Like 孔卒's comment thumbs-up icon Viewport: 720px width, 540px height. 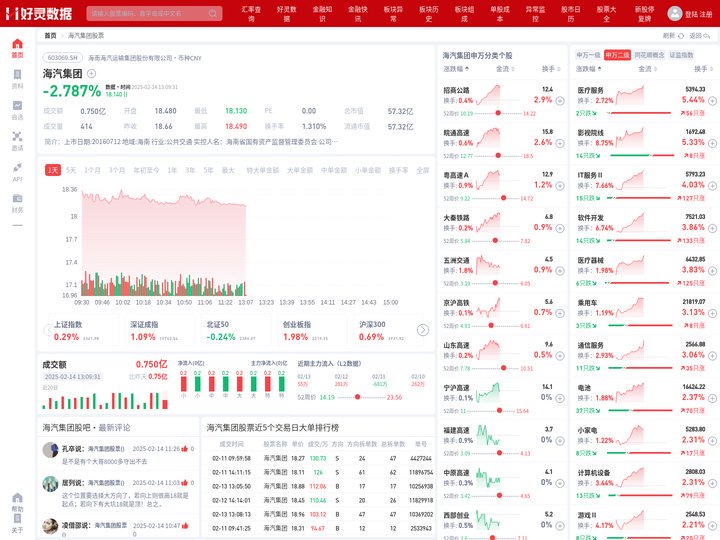[x=185, y=449]
